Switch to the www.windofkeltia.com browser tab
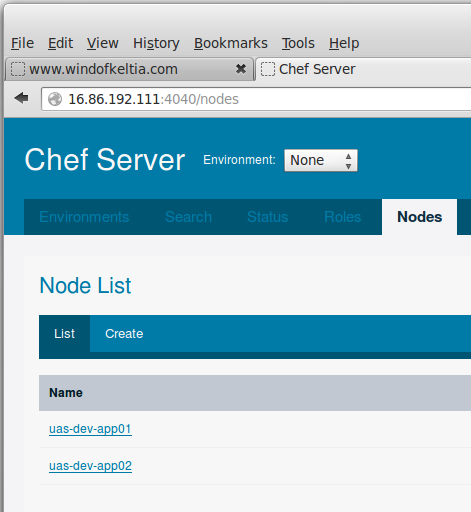Screen dimensions: 471x512 pyautogui.click(x=129, y=69)
